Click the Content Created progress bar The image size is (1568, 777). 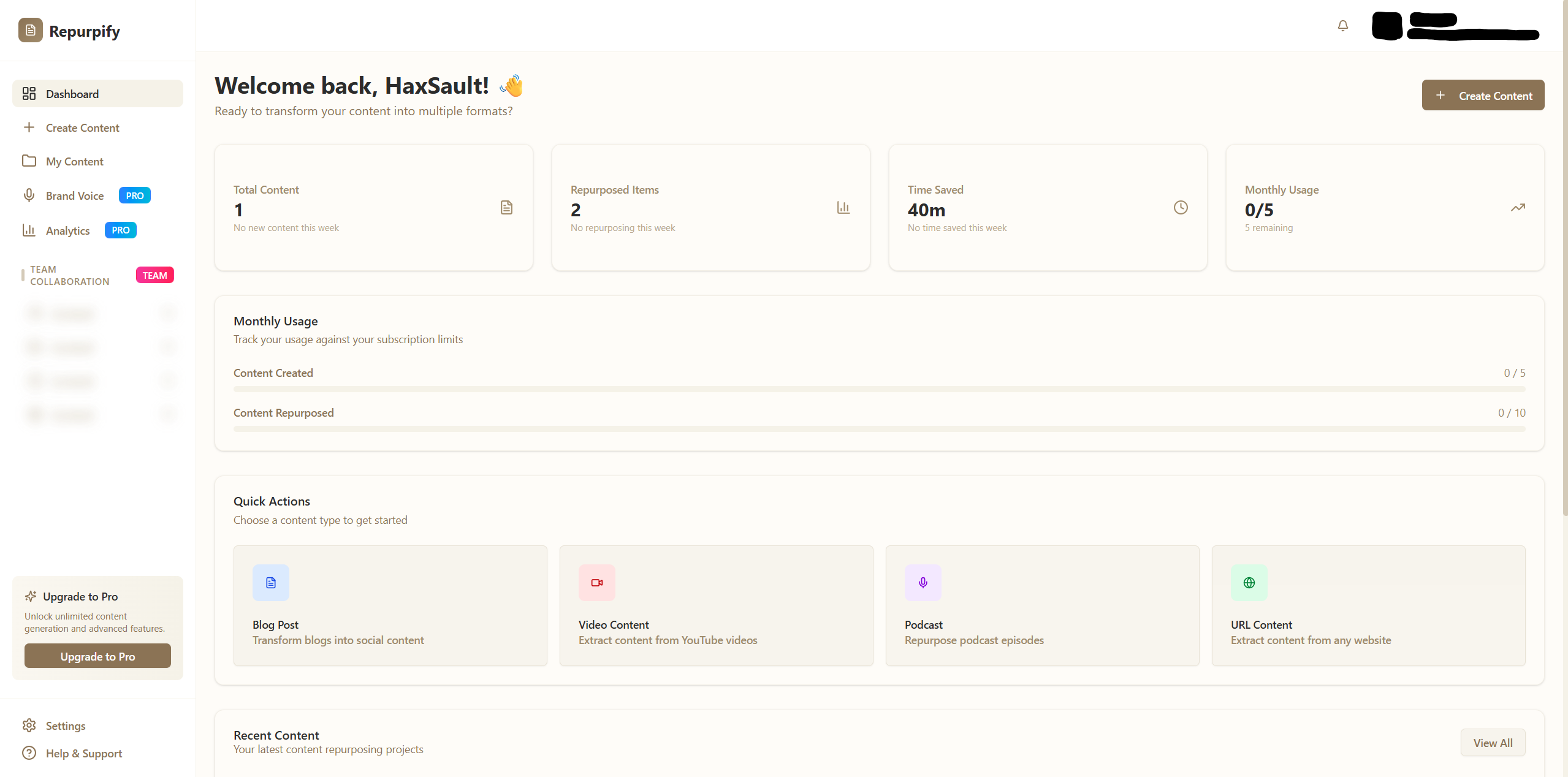pos(879,389)
